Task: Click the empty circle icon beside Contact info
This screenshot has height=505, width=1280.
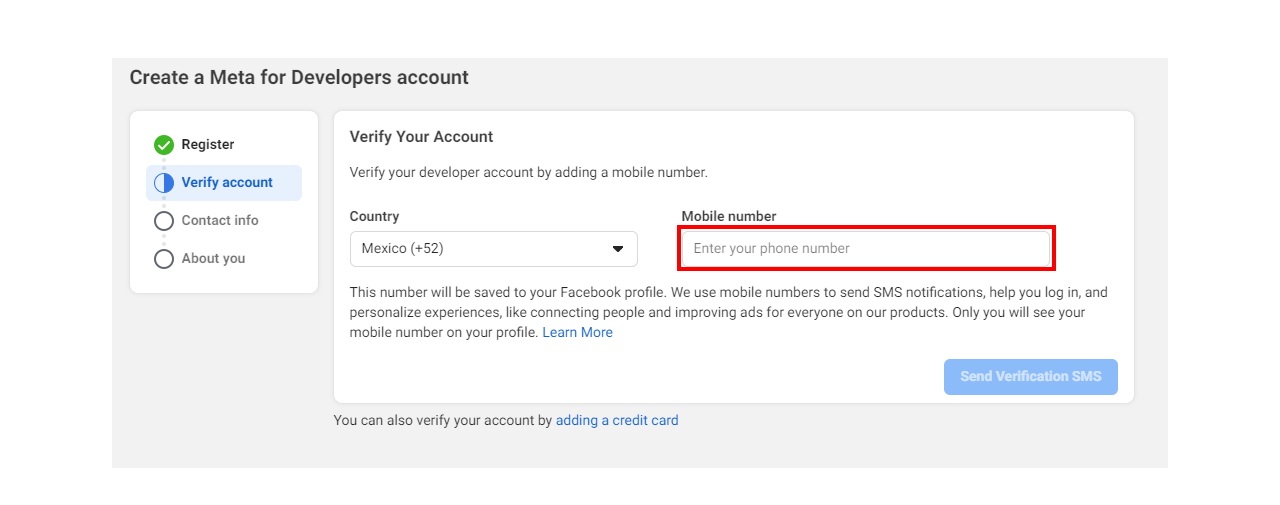Action: 164,221
